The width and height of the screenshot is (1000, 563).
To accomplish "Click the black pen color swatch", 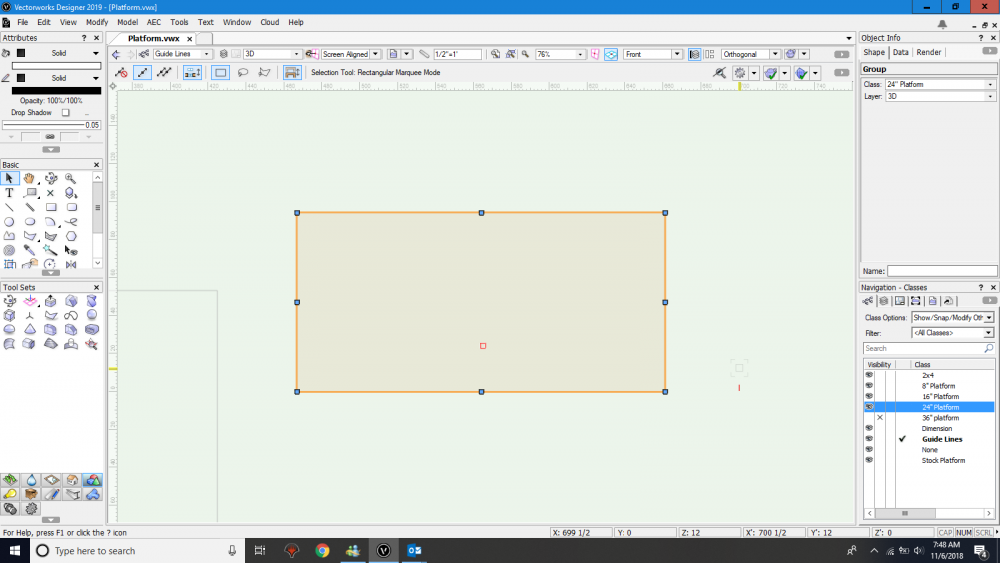I will [56, 91].
